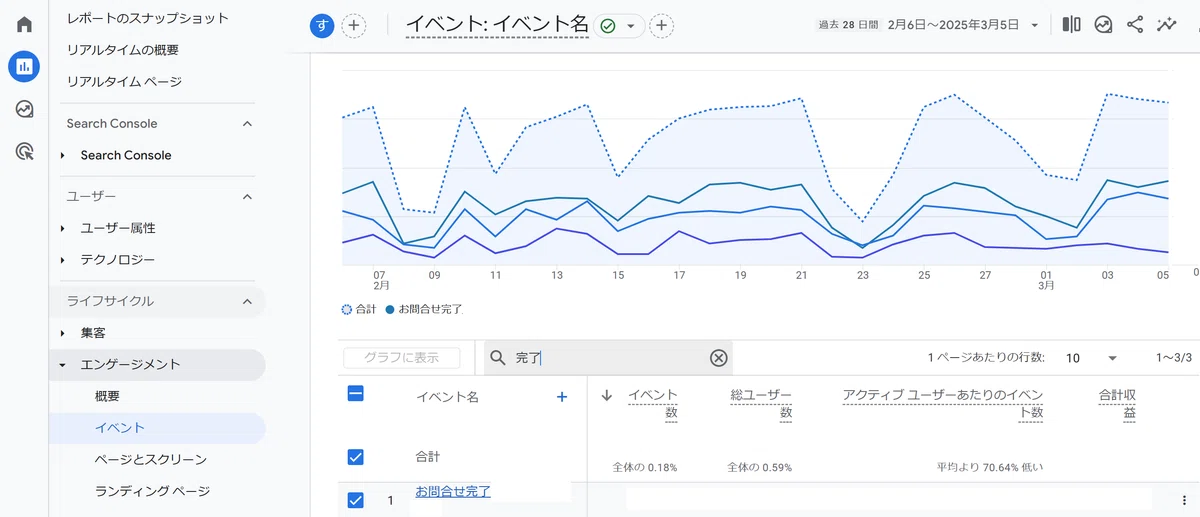Clear the search field with X icon
Screen dimensions: 1200x517
(718, 358)
